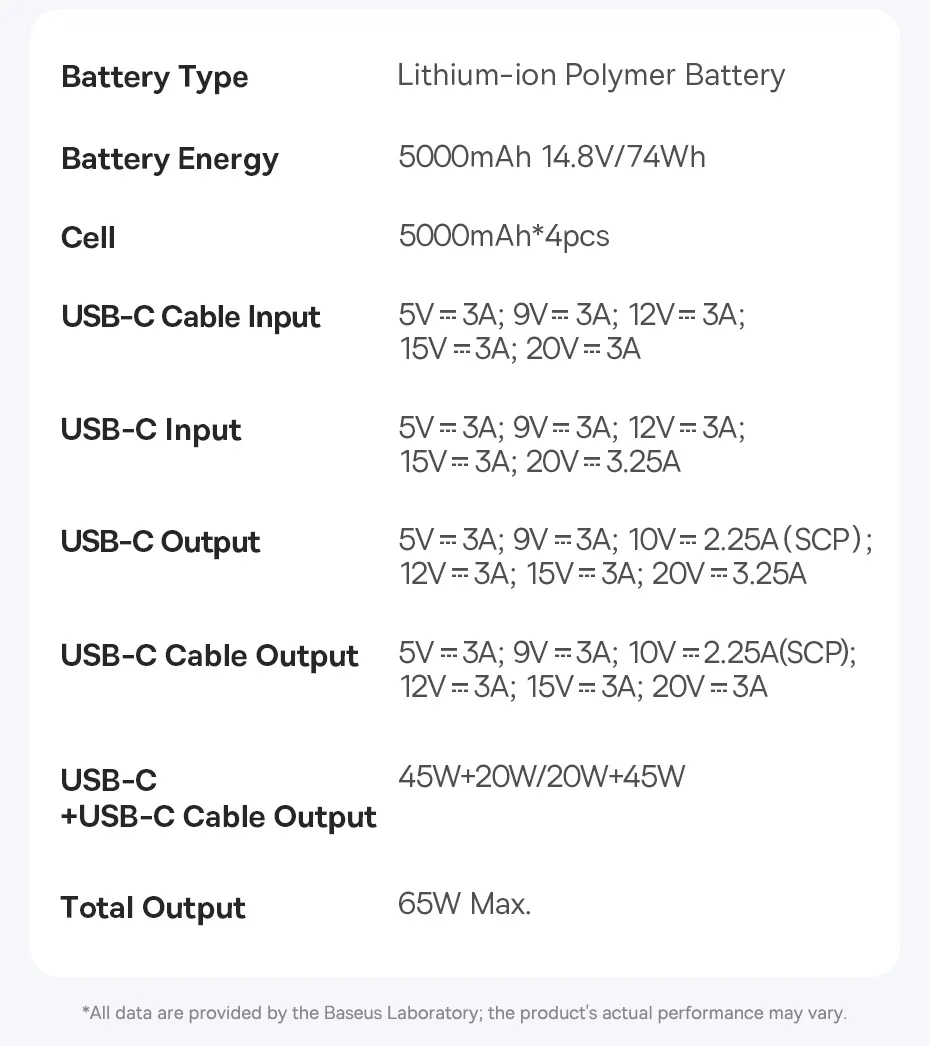Click the 'USB-C Cable Output' label
The width and height of the screenshot is (930, 1046).
click(209, 656)
